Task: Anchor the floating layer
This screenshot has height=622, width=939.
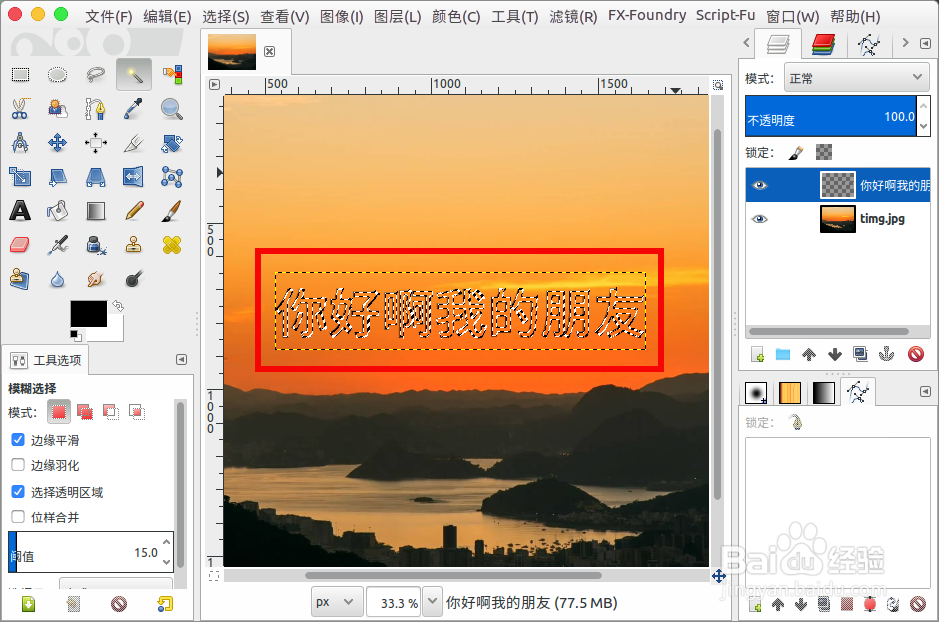Action: [x=886, y=354]
